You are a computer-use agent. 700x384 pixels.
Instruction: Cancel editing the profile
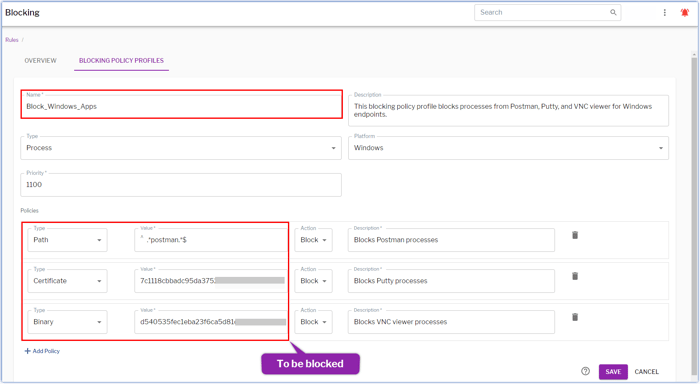tap(646, 371)
